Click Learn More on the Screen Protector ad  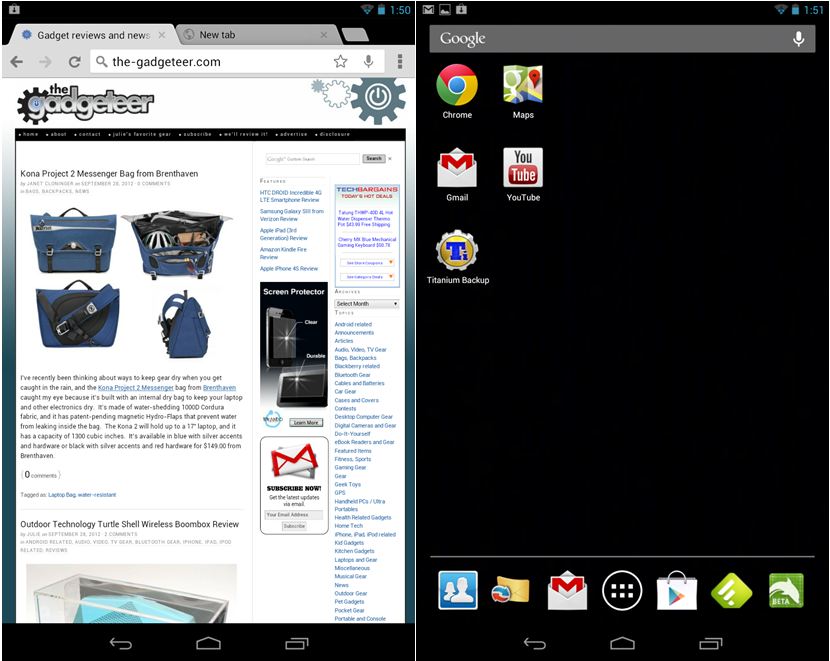pyautogui.click(x=306, y=423)
